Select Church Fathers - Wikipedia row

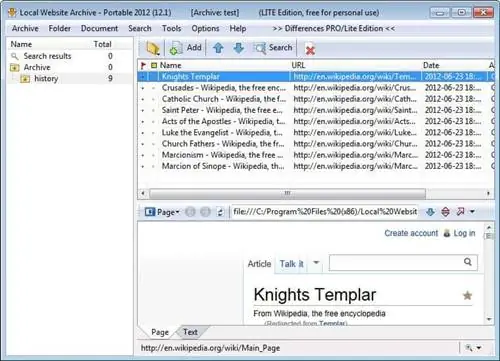(x=315, y=144)
